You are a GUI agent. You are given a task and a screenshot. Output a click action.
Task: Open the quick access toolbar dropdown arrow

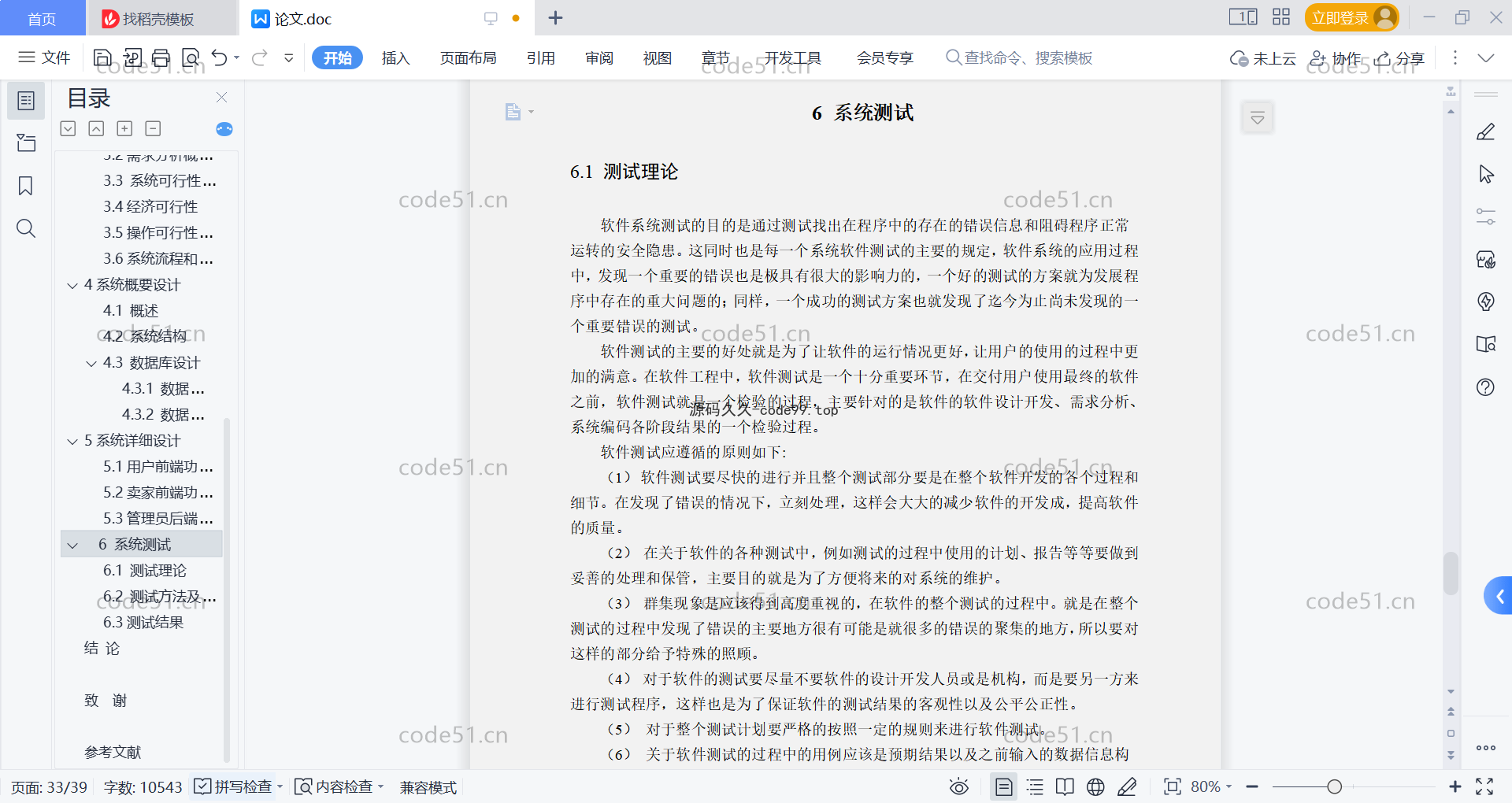click(289, 57)
